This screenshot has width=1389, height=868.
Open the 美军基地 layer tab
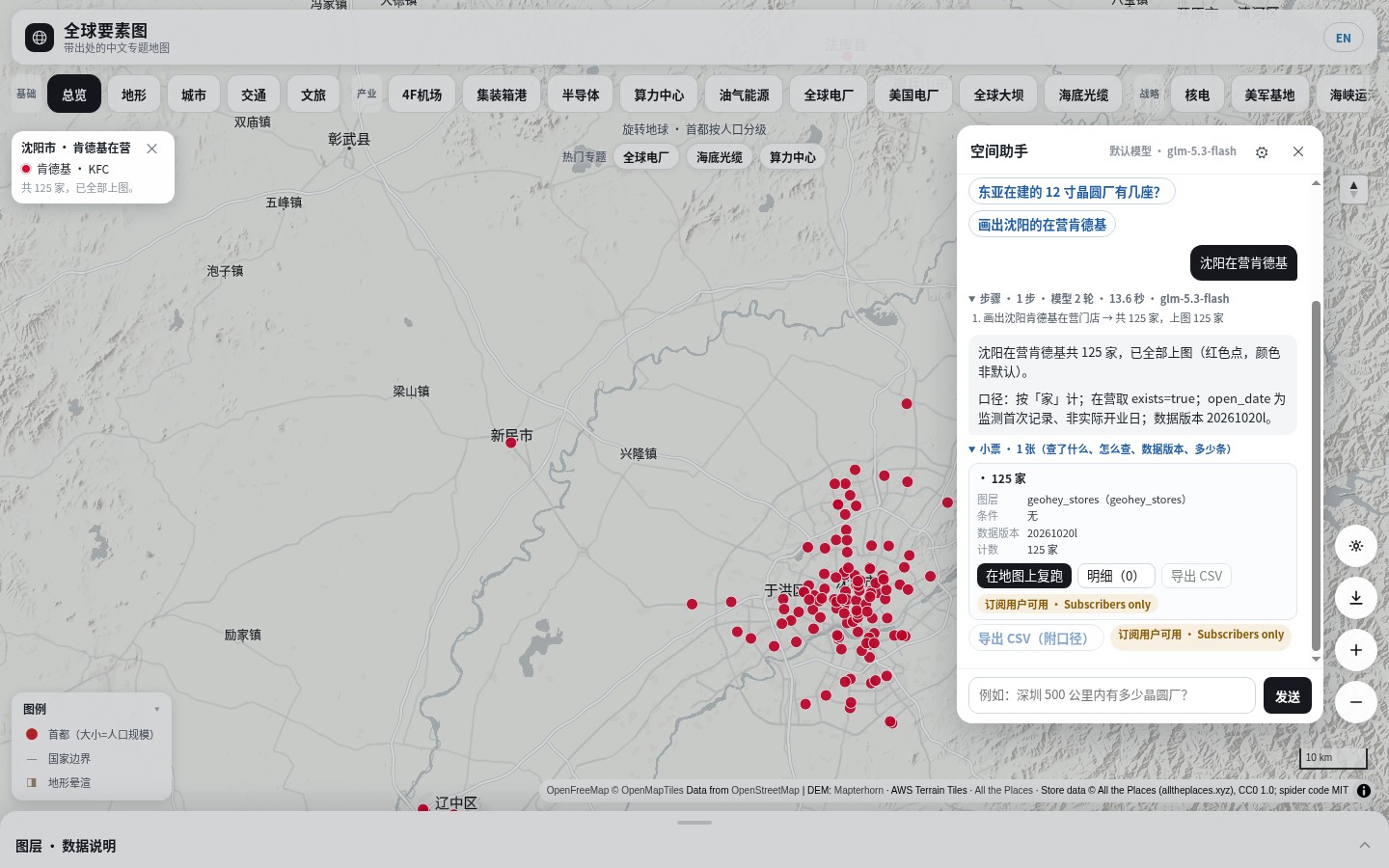pos(1269,95)
